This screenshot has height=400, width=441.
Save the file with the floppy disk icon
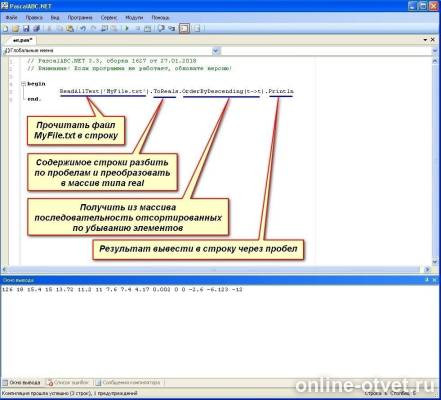coord(26,29)
